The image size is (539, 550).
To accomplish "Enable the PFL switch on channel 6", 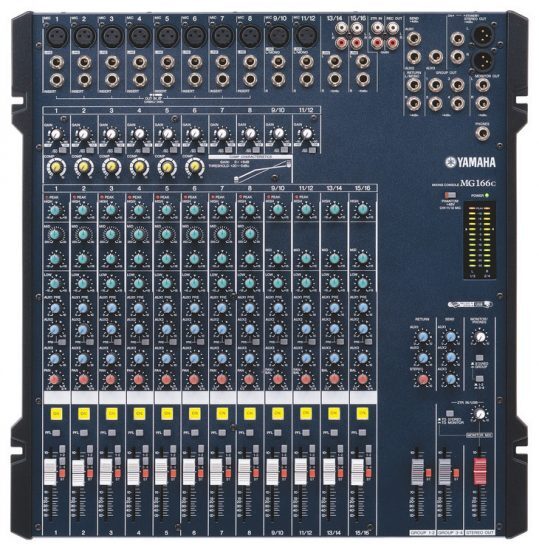I will (195, 433).
